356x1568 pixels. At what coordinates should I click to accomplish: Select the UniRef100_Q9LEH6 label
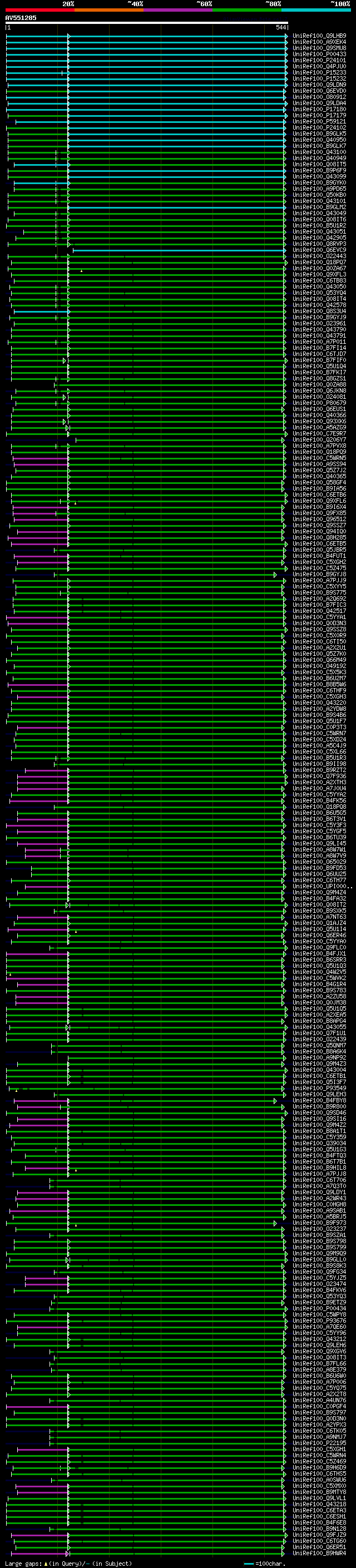point(319,1344)
